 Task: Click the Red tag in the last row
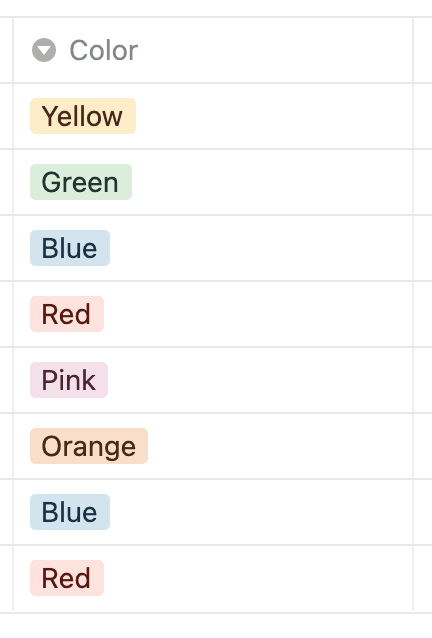tap(67, 578)
